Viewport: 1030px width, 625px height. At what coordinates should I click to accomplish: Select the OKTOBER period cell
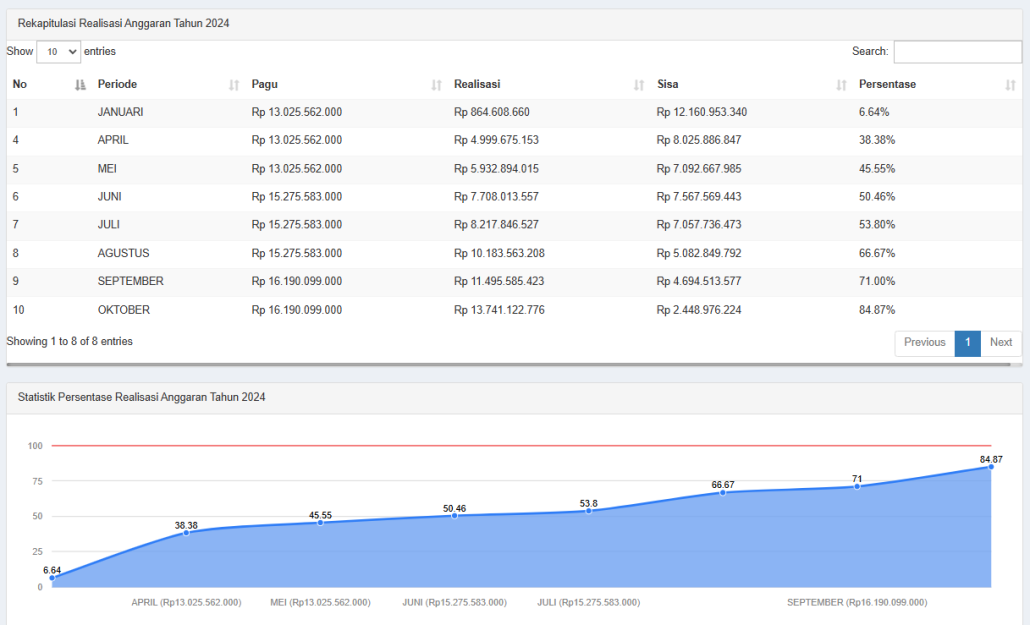tap(123, 310)
